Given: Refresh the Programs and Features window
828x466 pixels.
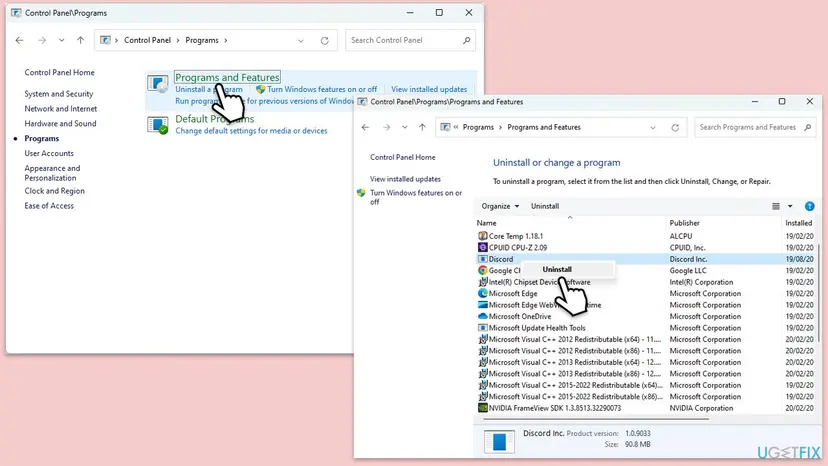Looking at the screenshot, I should coord(675,128).
